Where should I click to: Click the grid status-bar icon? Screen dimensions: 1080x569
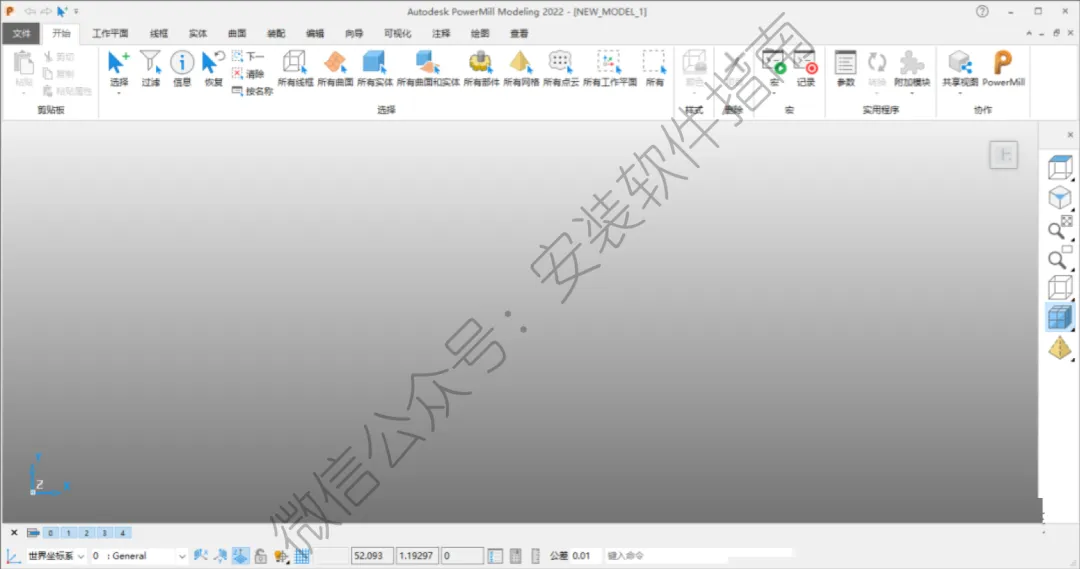(302, 555)
